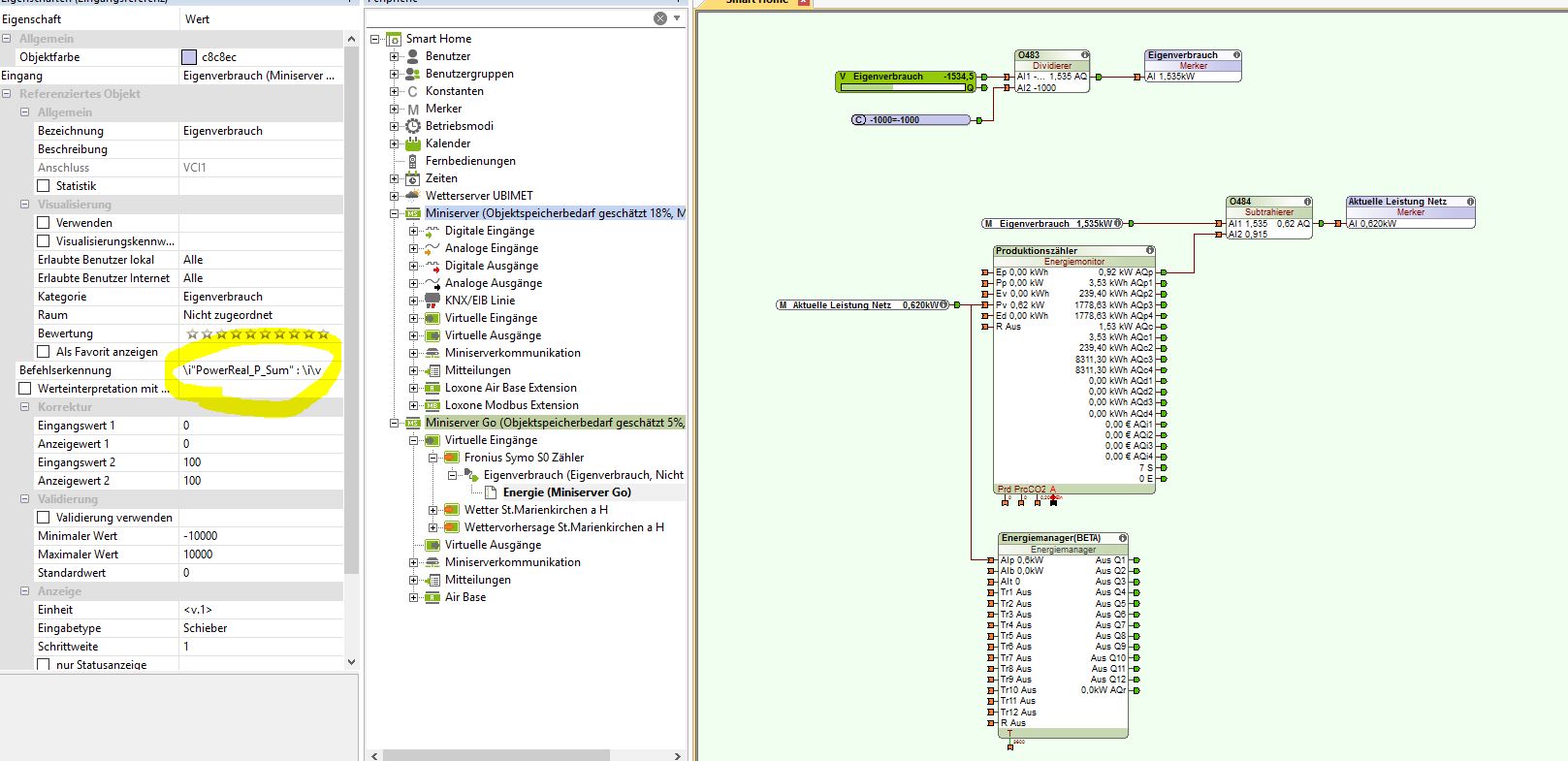1568x761 pixels.
Task: Click the KNX/EIB Linie icon
Action: [432, 301]
